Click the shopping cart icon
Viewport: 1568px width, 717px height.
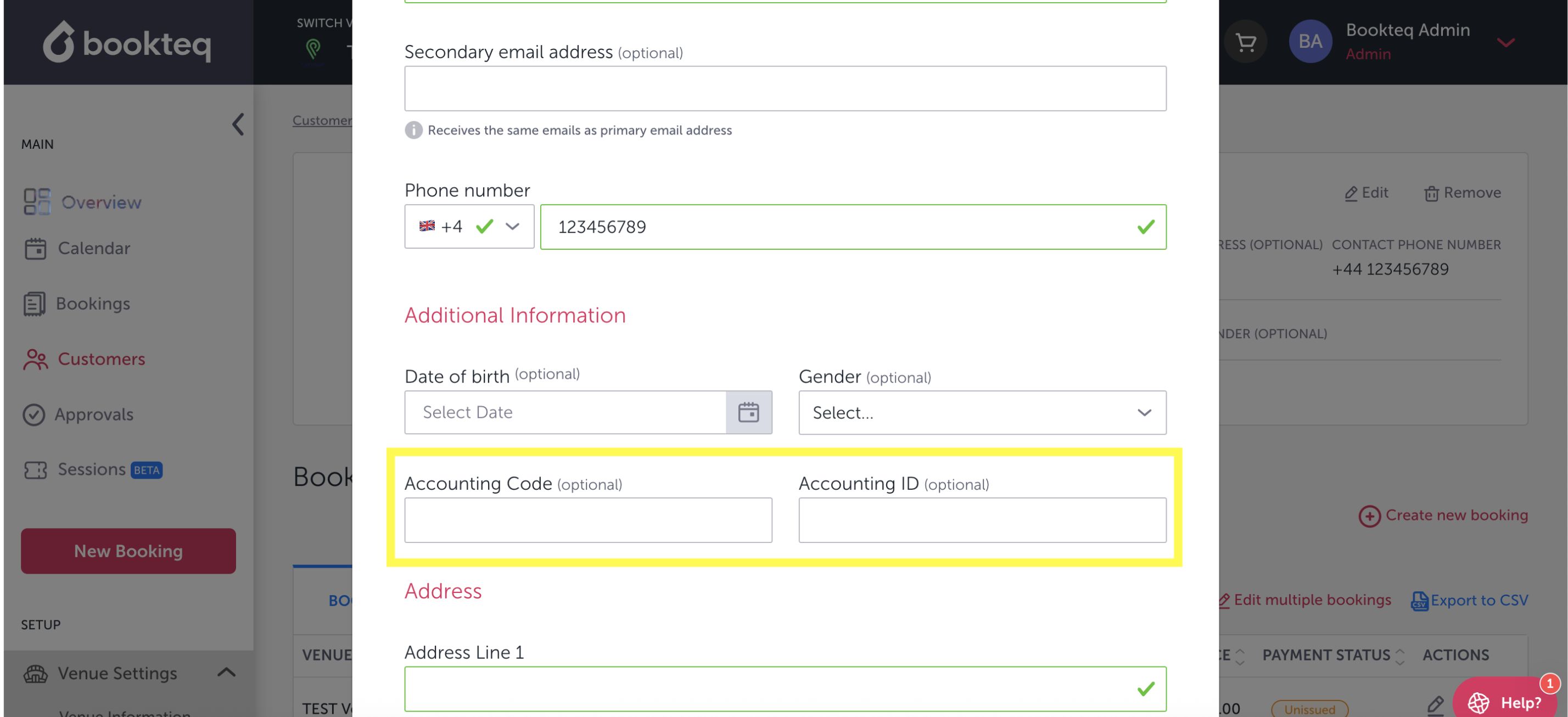pos(1245,42)
